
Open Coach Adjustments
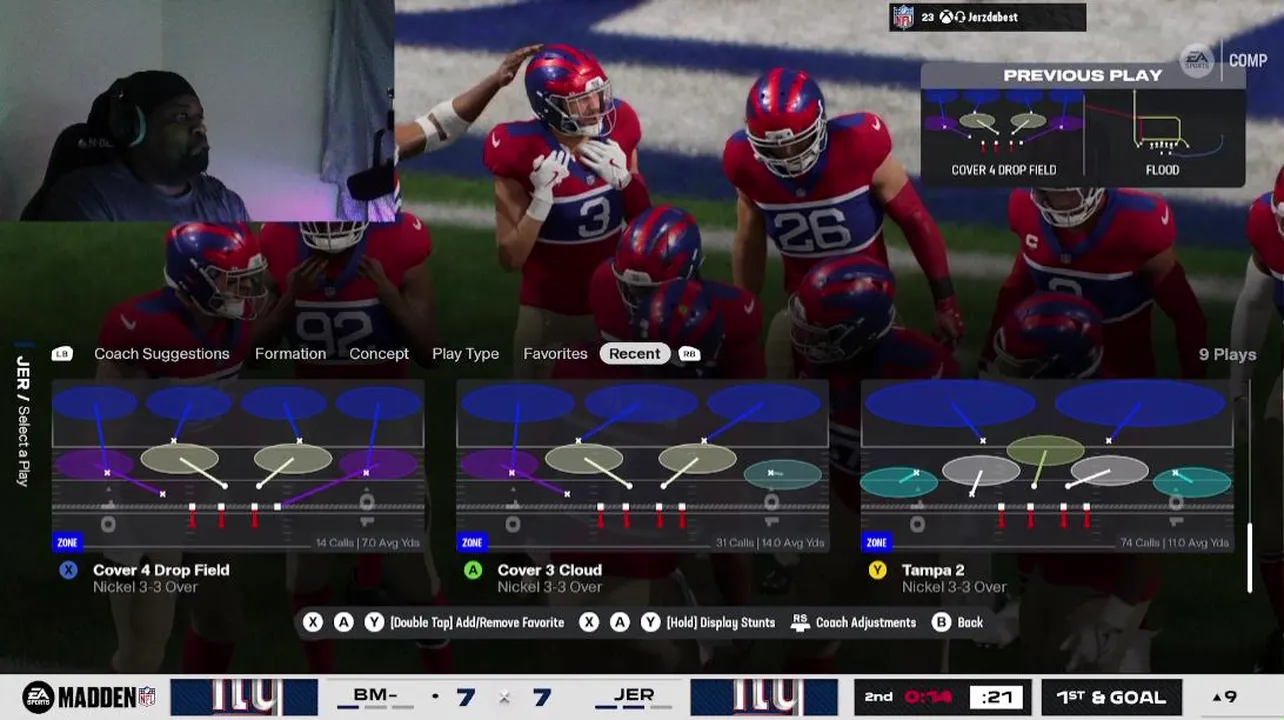(x=866, y=622)
